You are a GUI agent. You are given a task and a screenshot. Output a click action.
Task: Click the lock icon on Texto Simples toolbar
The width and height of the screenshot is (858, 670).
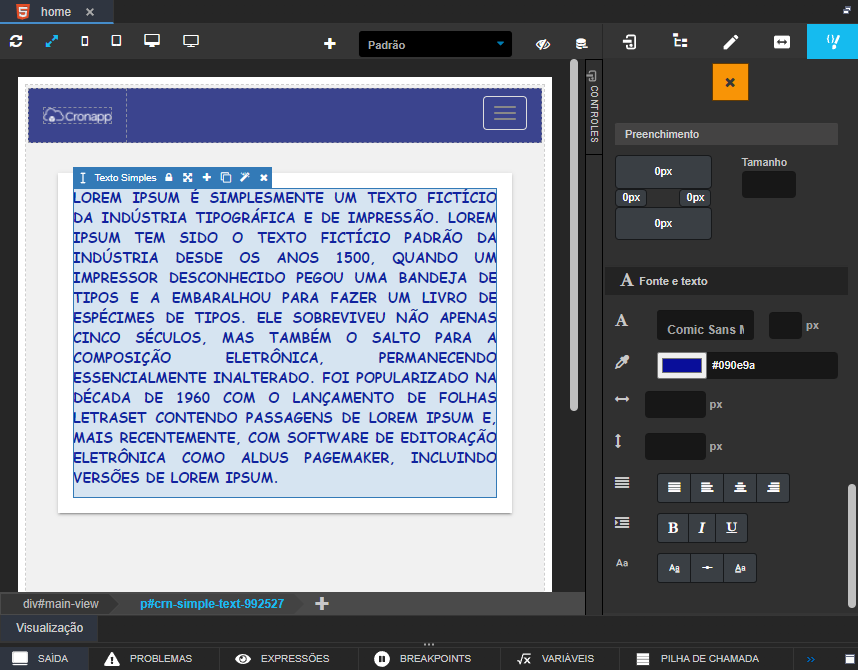click(x=169, y=177)
